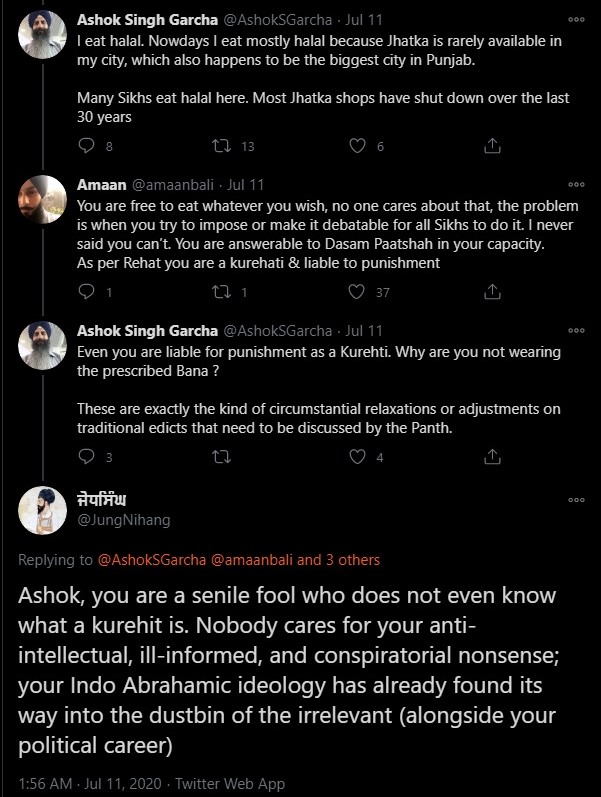Reply to Ashok's tweet about prescribed Bana
Viewport: 601px width, 797px height.
(x=86, y=457)
